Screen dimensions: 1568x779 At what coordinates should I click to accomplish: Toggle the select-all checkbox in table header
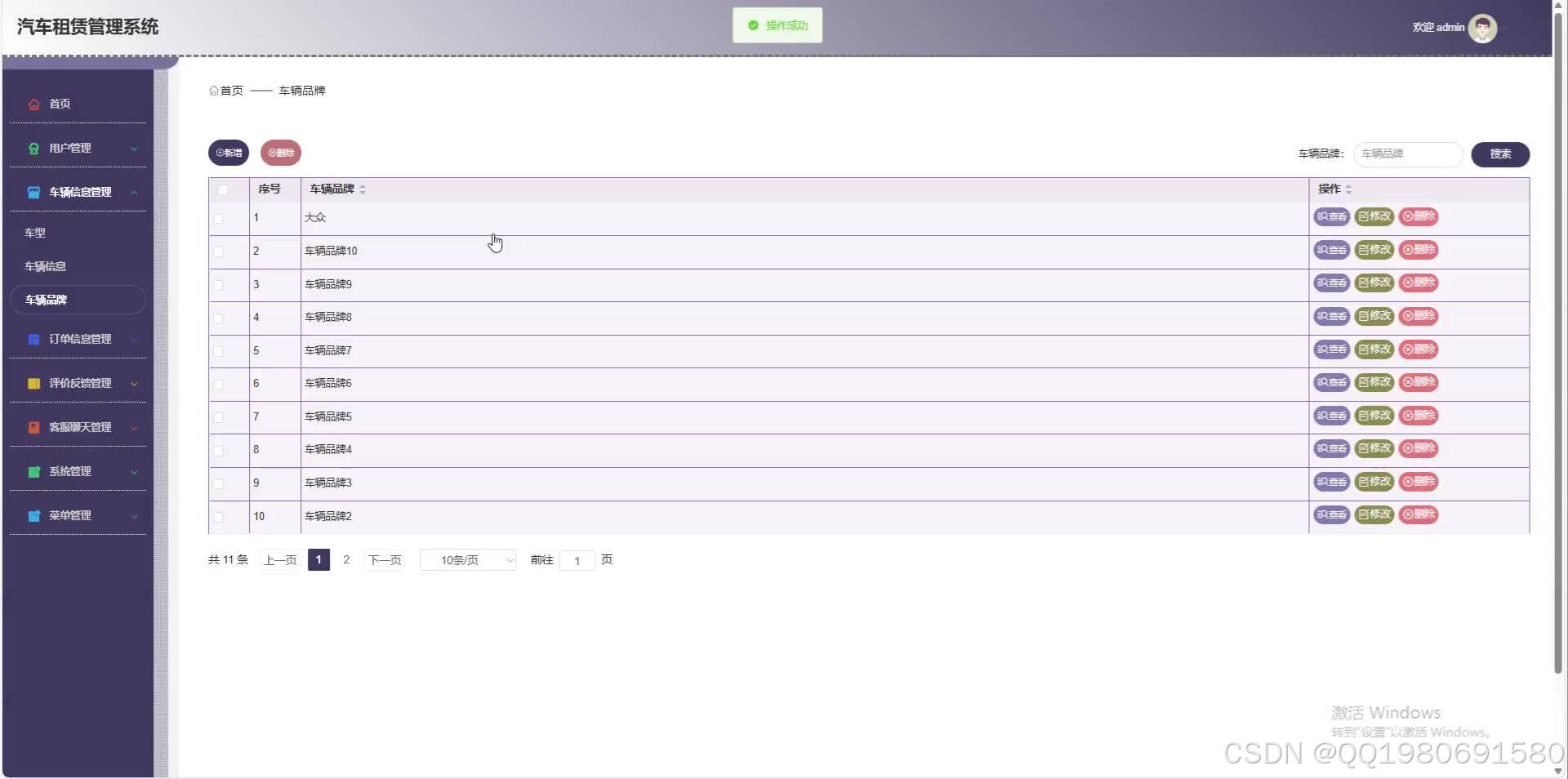pyautogui.click(x=223, y=190)
